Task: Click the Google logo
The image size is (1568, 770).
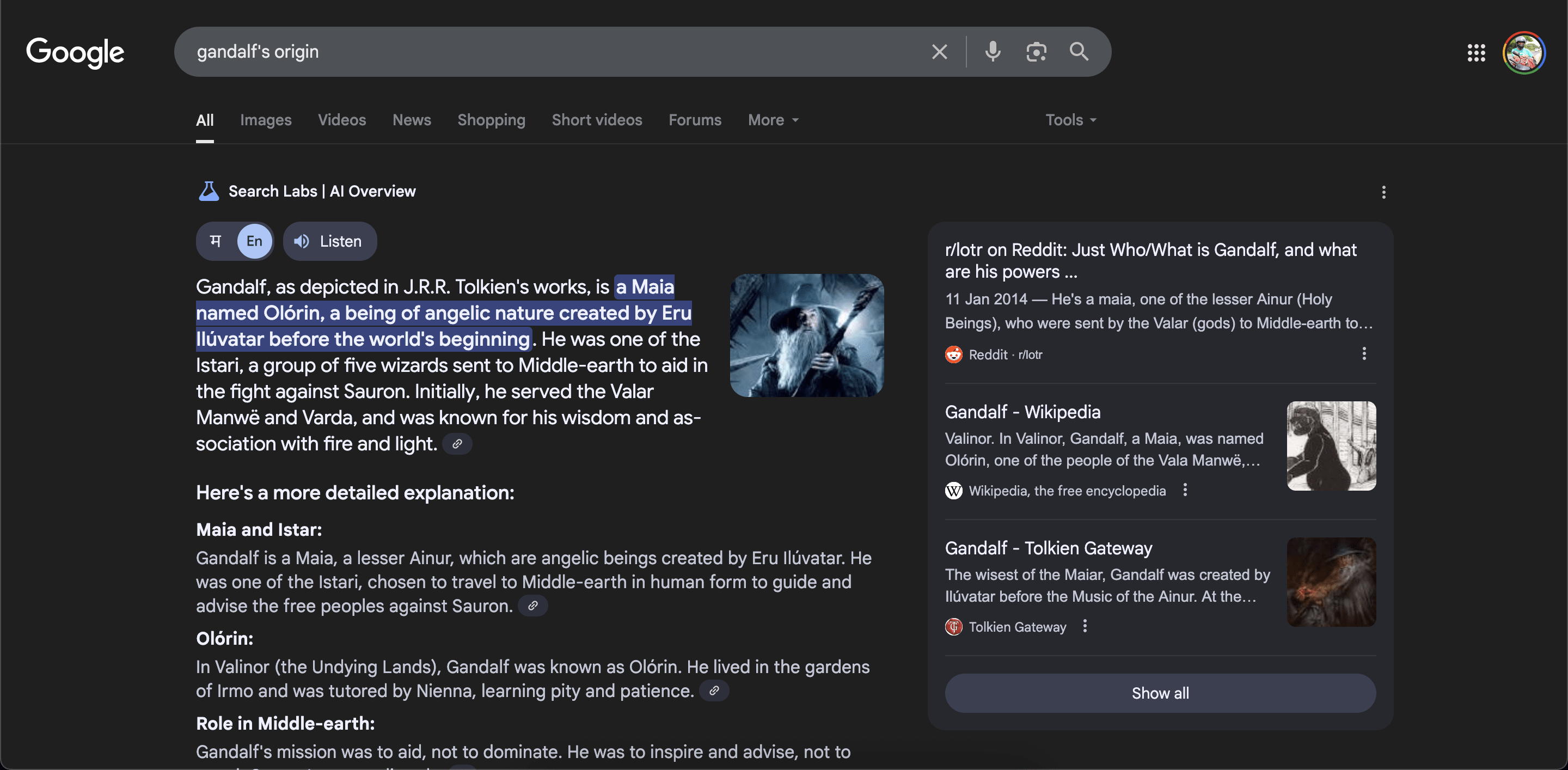Action: point(75,52)
